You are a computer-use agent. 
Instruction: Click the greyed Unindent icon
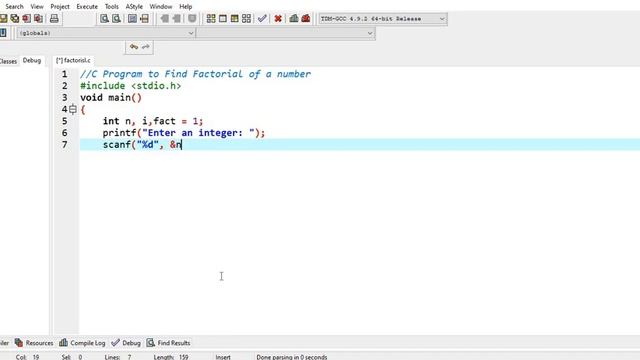(x=164, y=18)
